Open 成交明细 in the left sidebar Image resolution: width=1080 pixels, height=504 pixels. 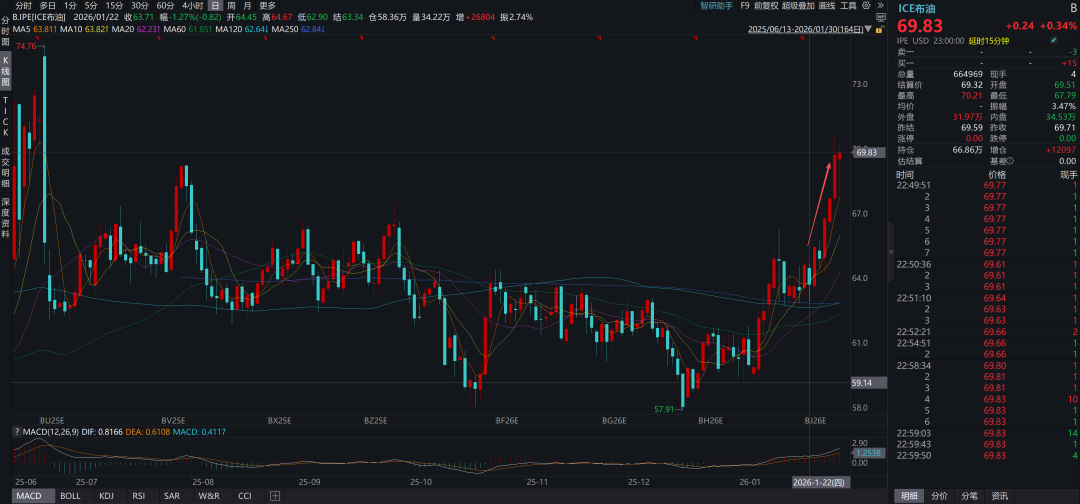click(5, 166)
